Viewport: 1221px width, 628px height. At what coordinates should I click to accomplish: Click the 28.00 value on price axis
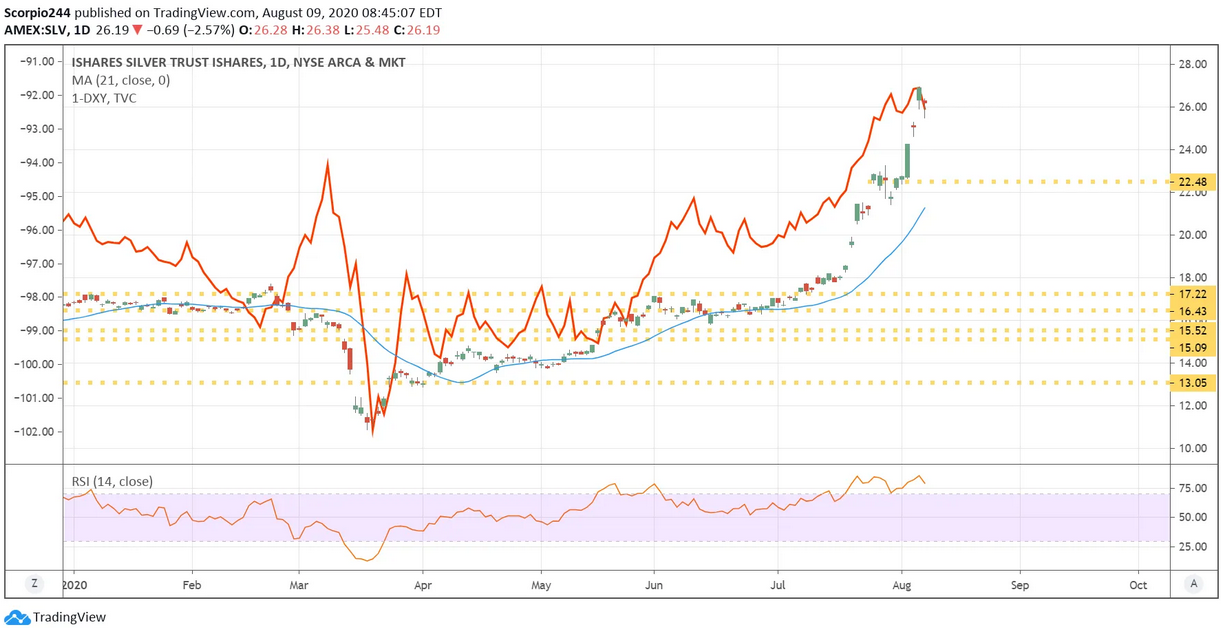click(x=1192, y=64)
